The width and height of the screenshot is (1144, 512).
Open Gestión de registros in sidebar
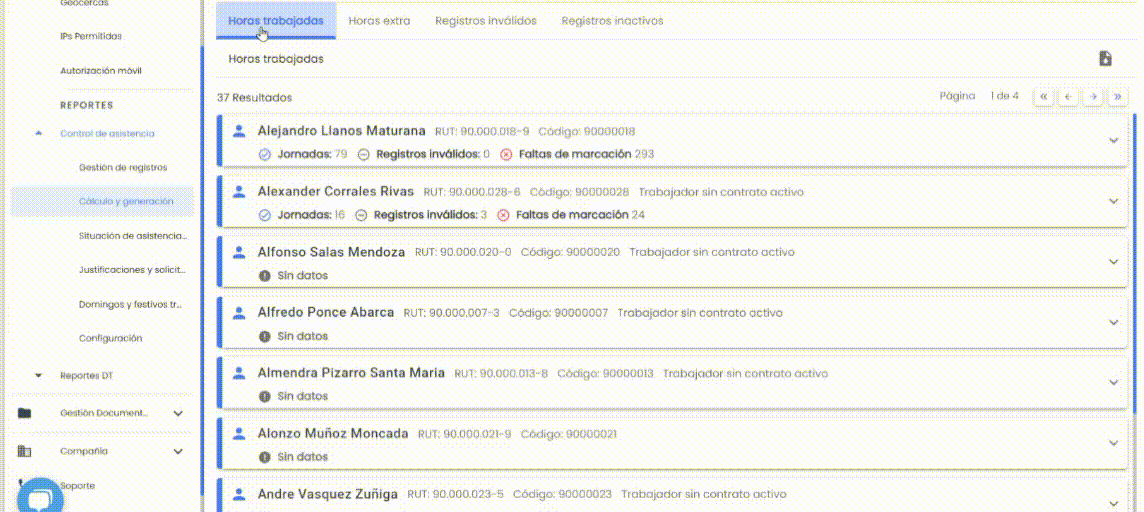pyautogui.click(x=123, y=168)
